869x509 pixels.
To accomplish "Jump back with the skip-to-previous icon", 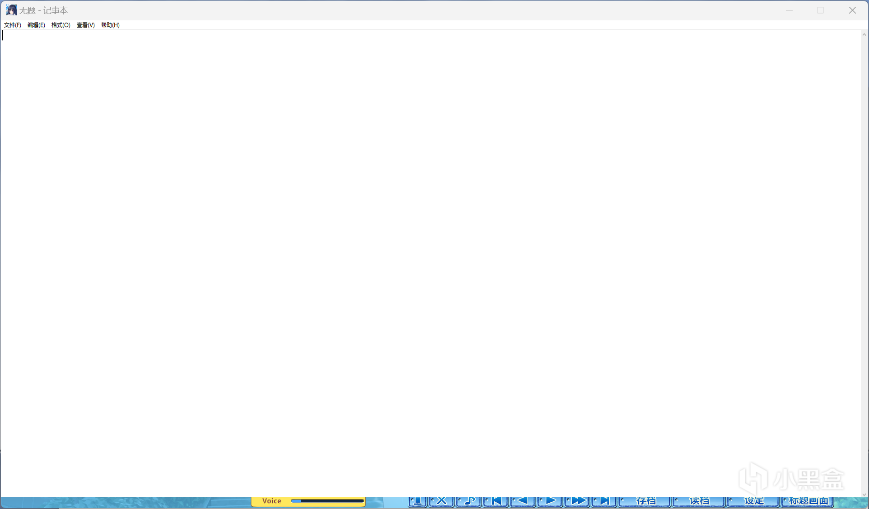I will click(x=495, y=501).
